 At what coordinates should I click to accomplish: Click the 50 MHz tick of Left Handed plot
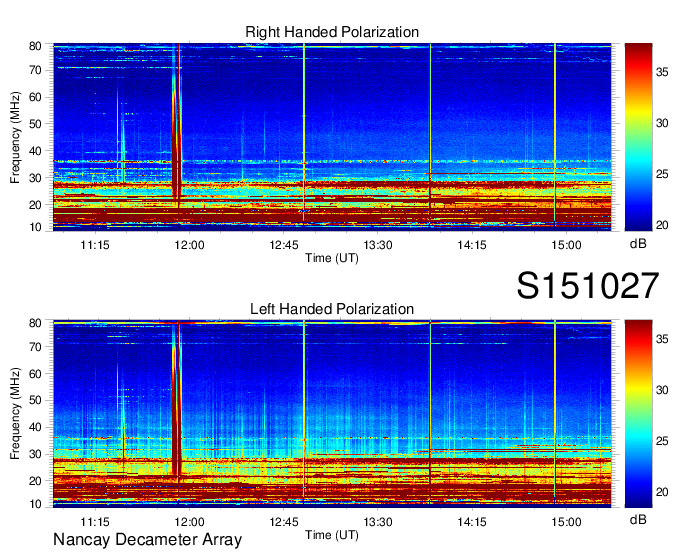(x=36, y=400)
